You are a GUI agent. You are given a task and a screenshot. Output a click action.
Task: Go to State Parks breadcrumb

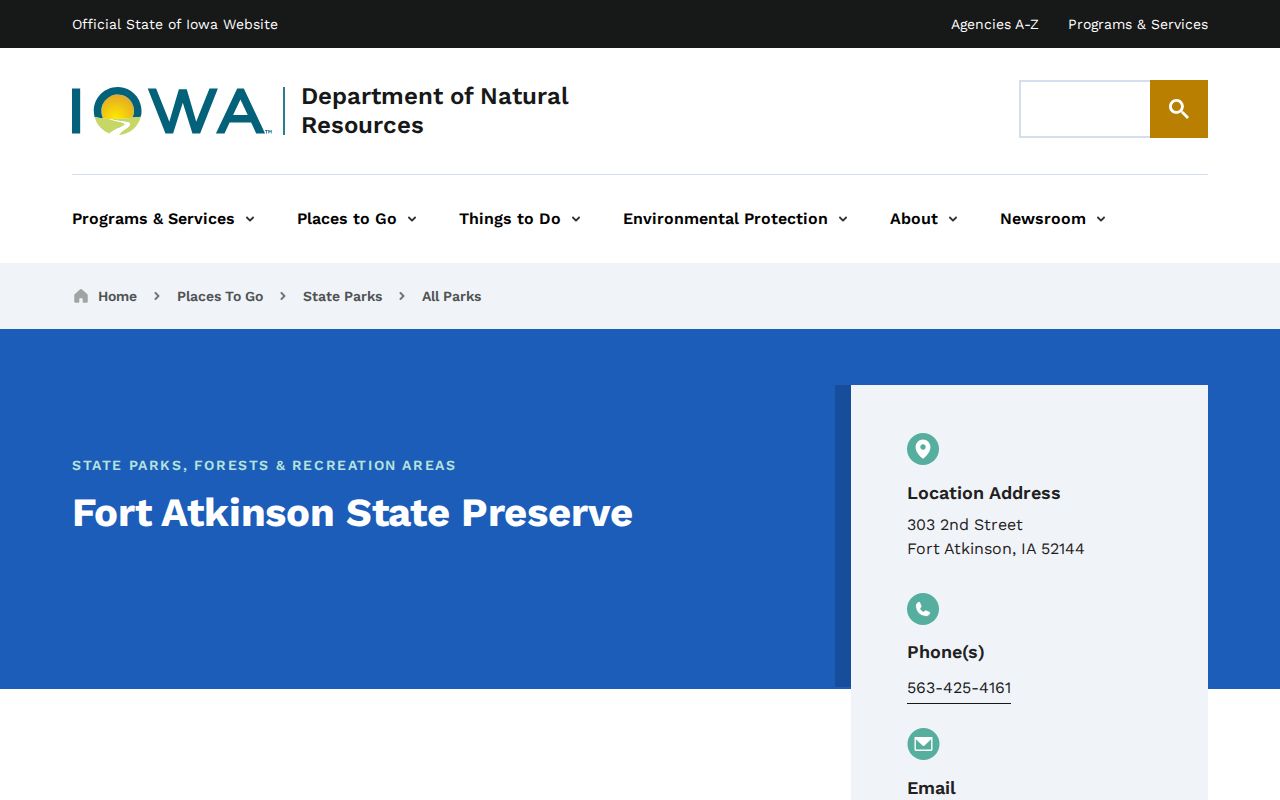(342, 296)
